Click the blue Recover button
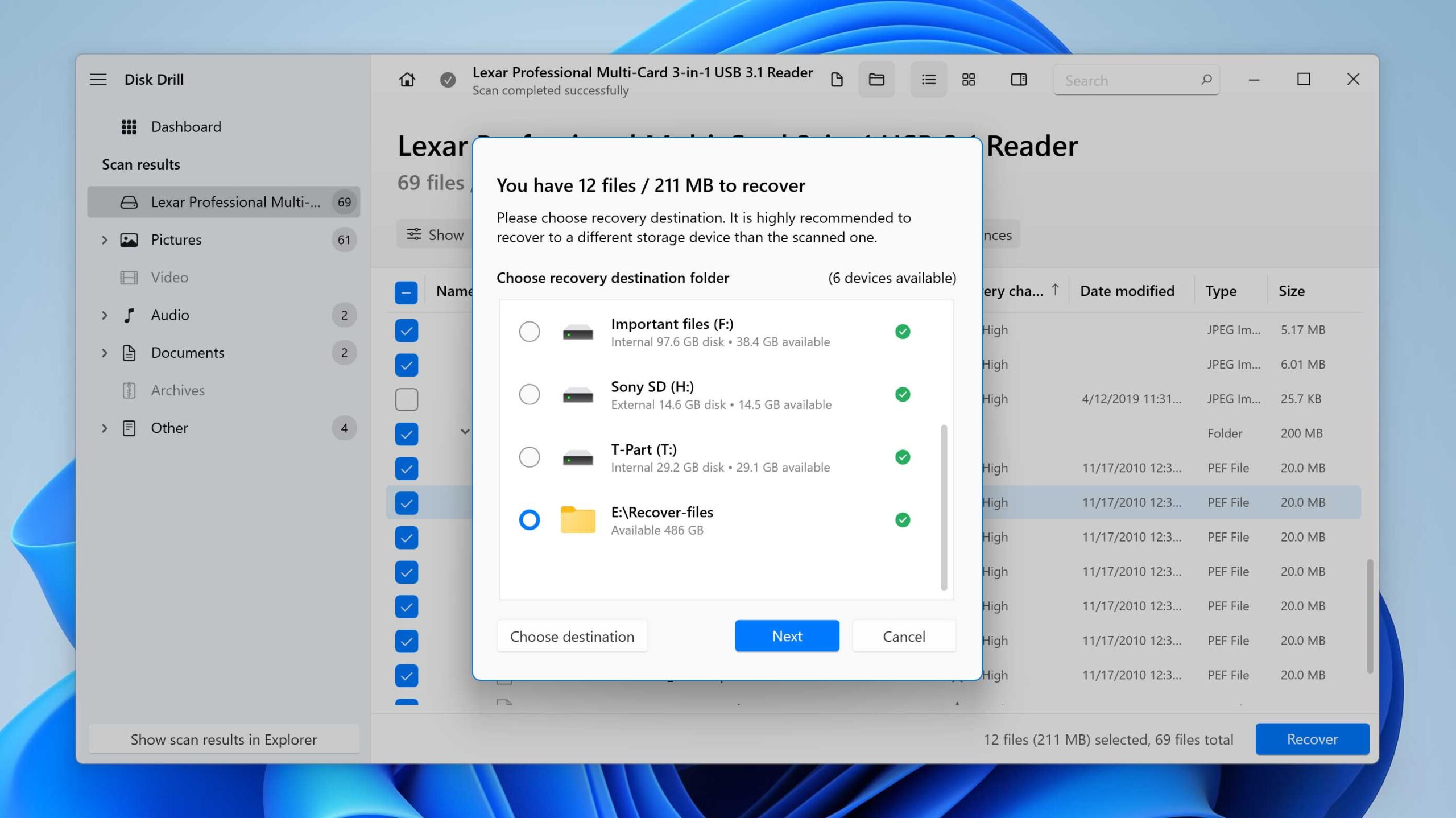This screenshot has height=818, width=1456. pyautogui.click(x=1312, y=739)
